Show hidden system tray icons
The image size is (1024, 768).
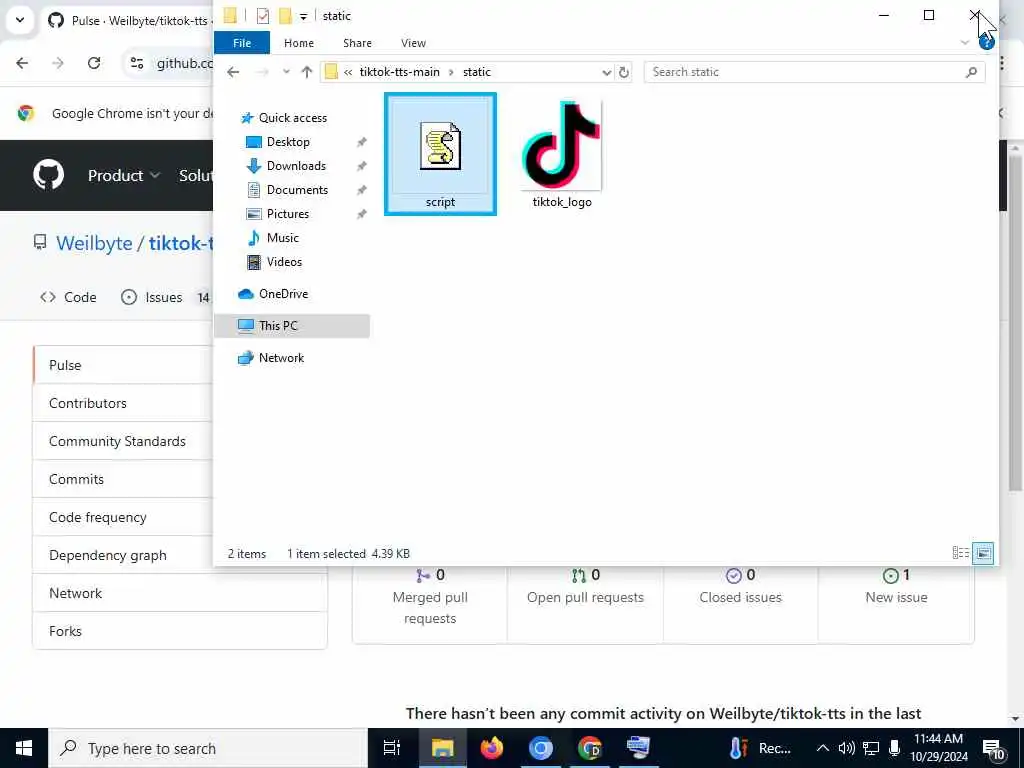point(823,748)
